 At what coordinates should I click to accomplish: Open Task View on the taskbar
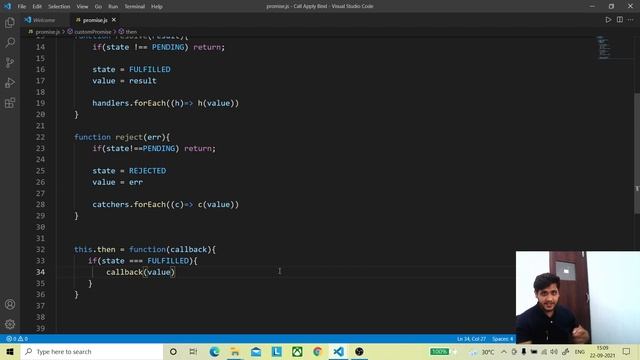point(193,351)
